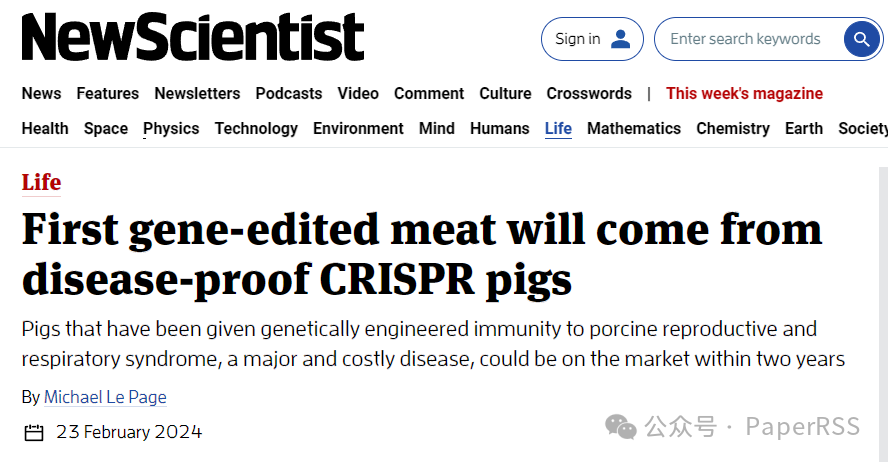The height and width of the screenshot is (462, 888).
Task: Open the Podcasts page
Action: (x=289, y=93)
